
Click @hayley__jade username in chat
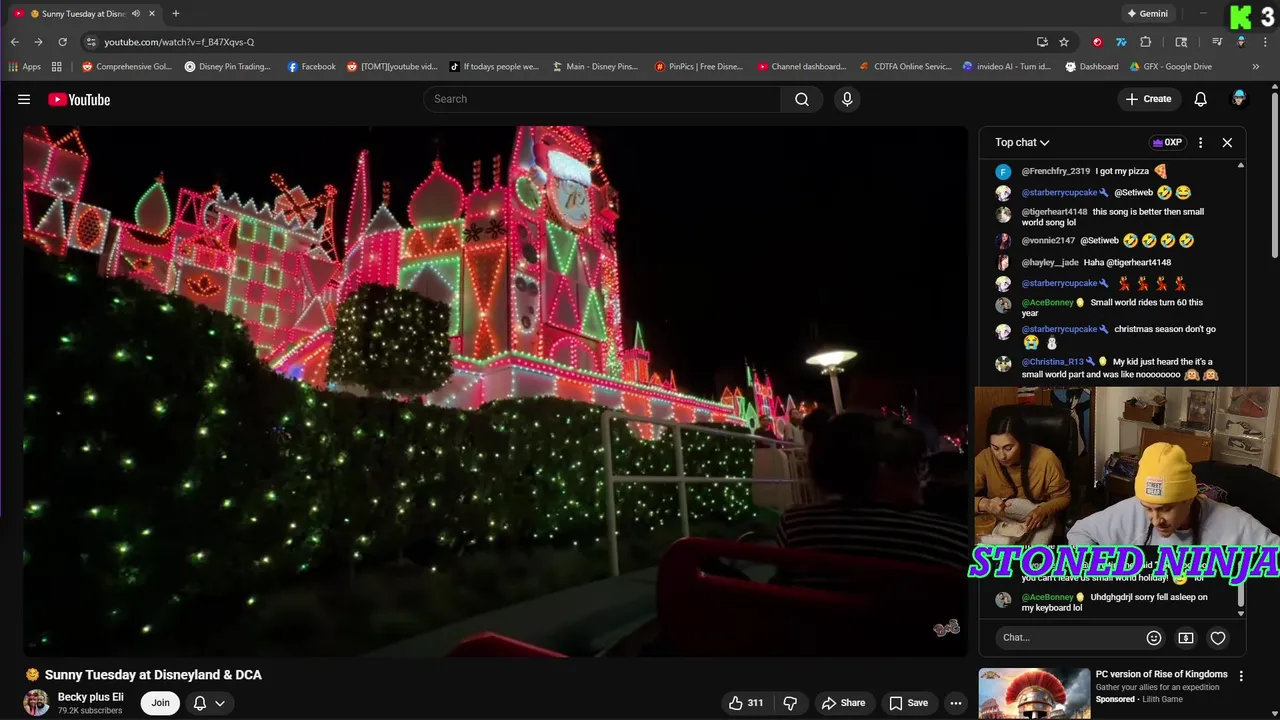(1050, 262)
